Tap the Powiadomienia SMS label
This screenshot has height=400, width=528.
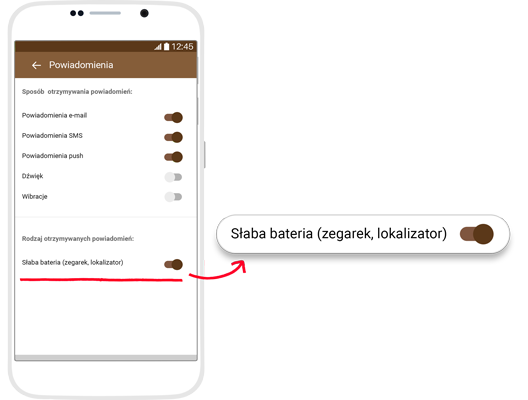[x=52, y=136]
